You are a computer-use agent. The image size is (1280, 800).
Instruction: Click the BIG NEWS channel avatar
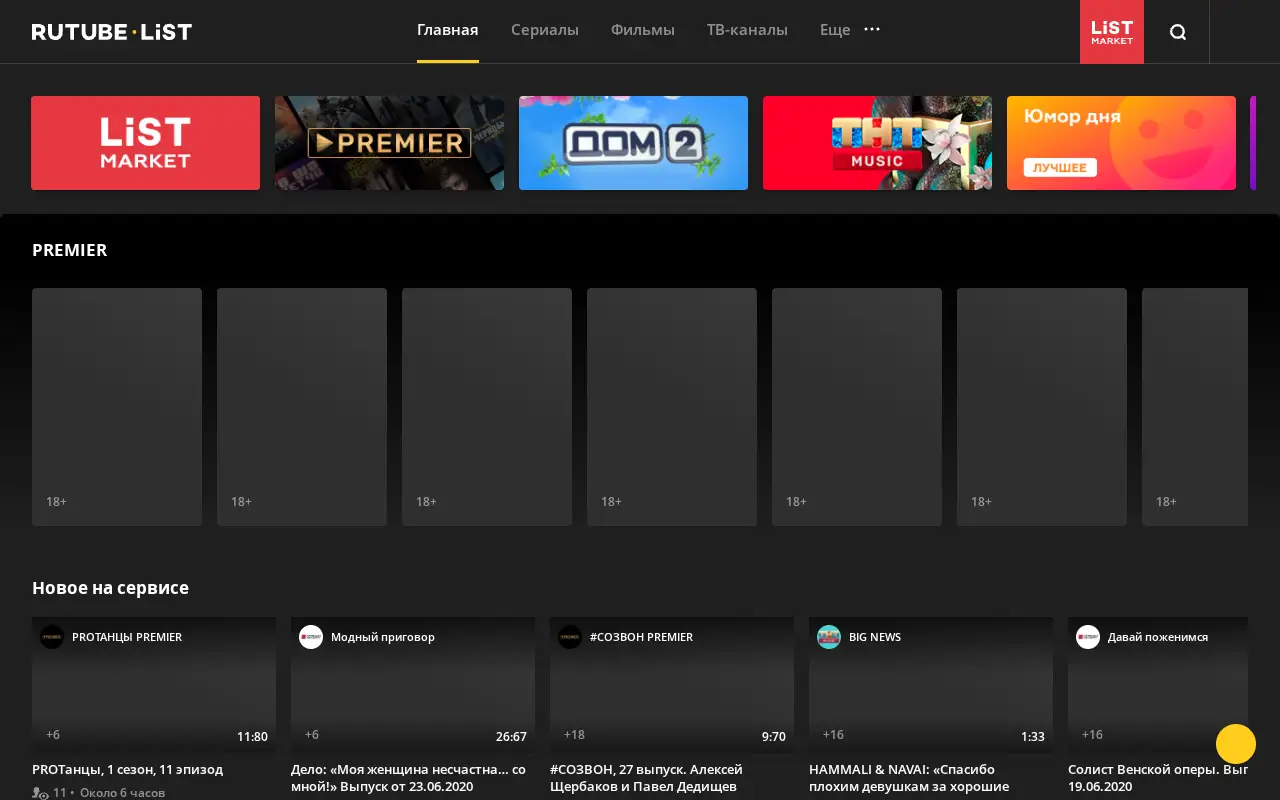[x=829, y=637]
